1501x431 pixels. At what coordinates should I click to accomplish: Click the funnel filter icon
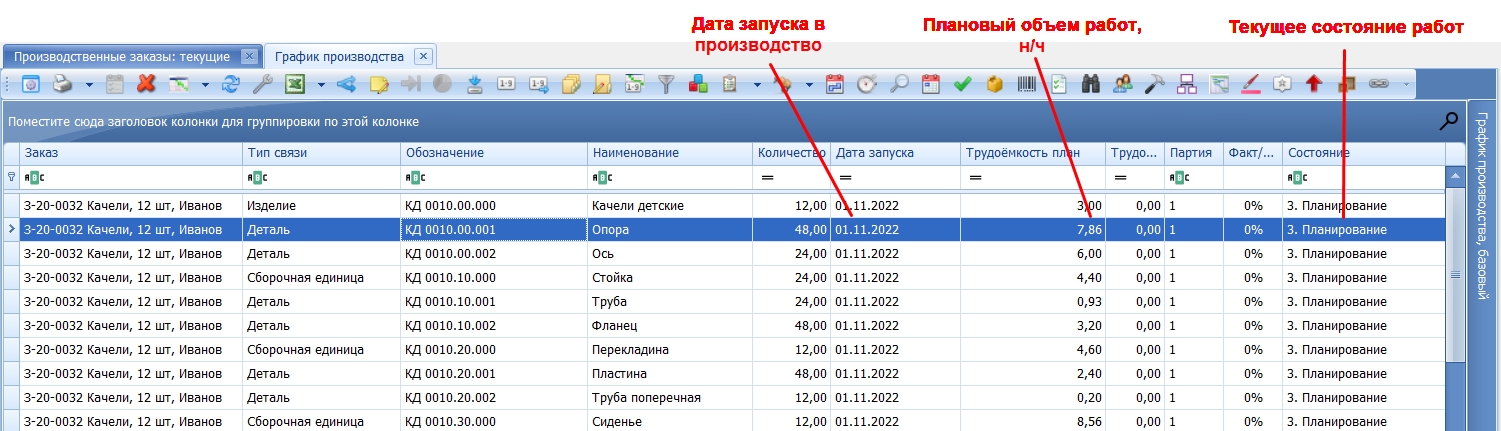tap(666, 85)
